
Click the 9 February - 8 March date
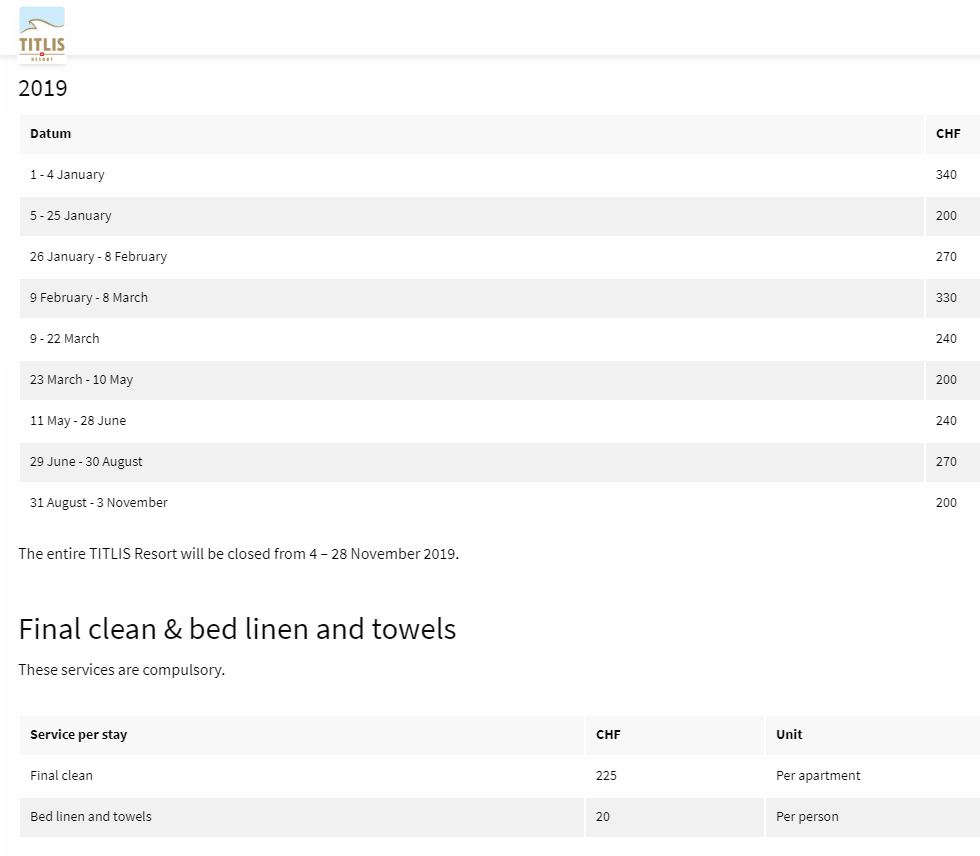pos(89,298)
